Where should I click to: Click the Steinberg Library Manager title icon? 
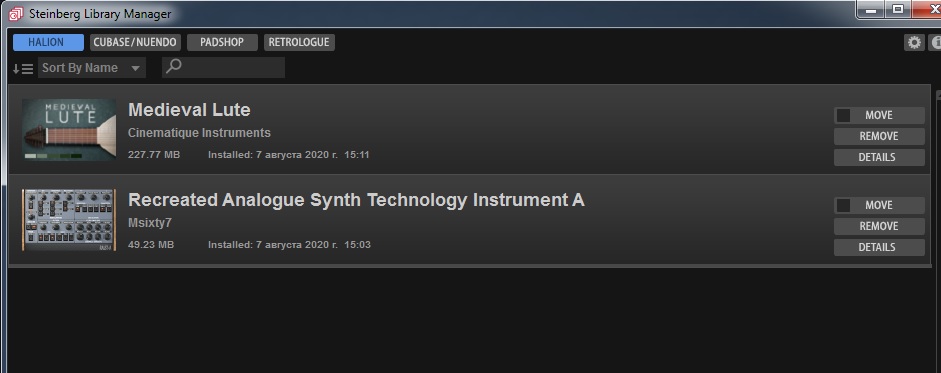click(x=16, y=13)
